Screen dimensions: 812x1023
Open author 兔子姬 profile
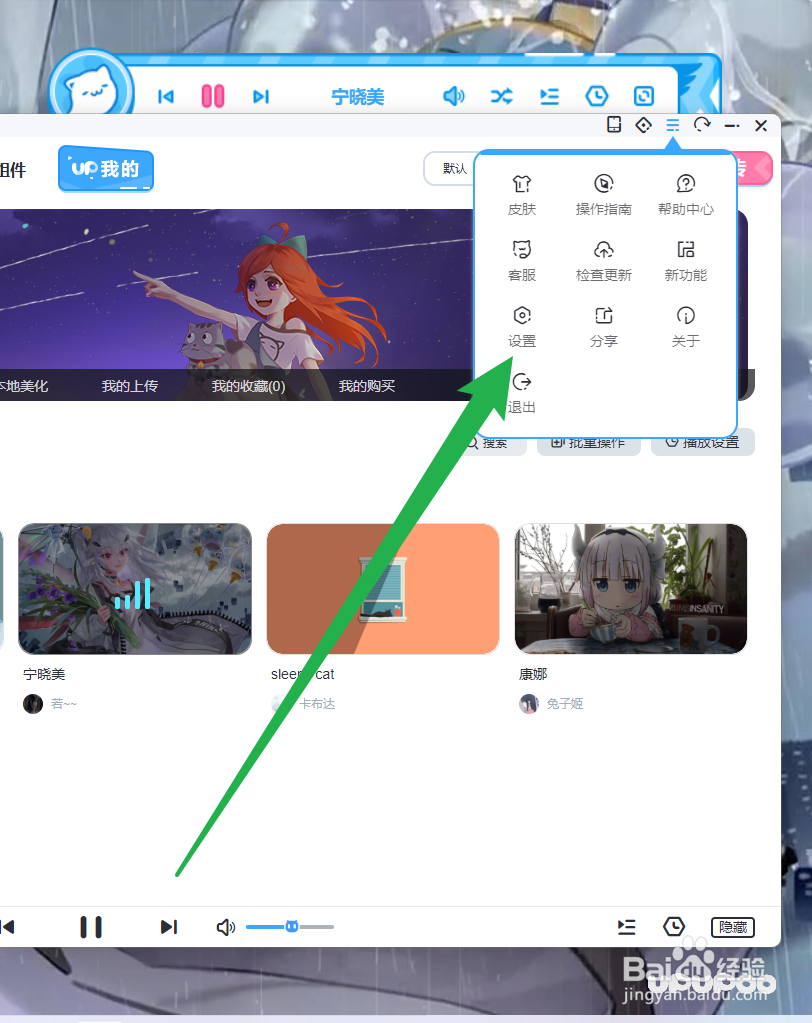565,704
